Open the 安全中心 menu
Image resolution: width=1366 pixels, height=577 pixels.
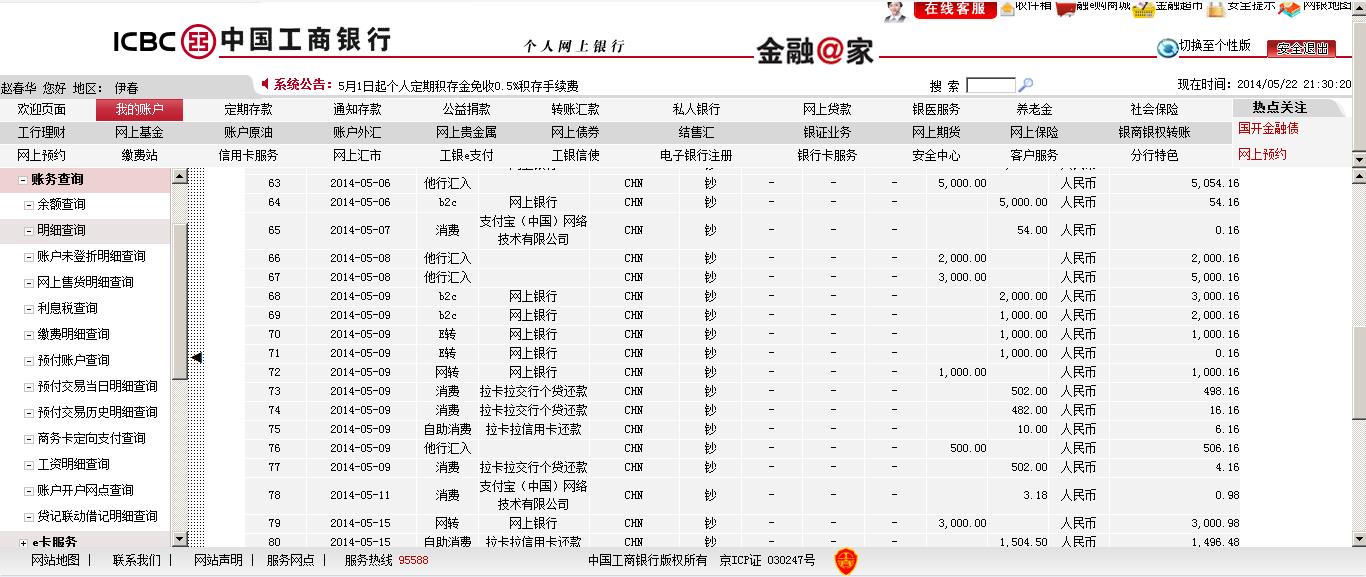[x=936, y=155]
